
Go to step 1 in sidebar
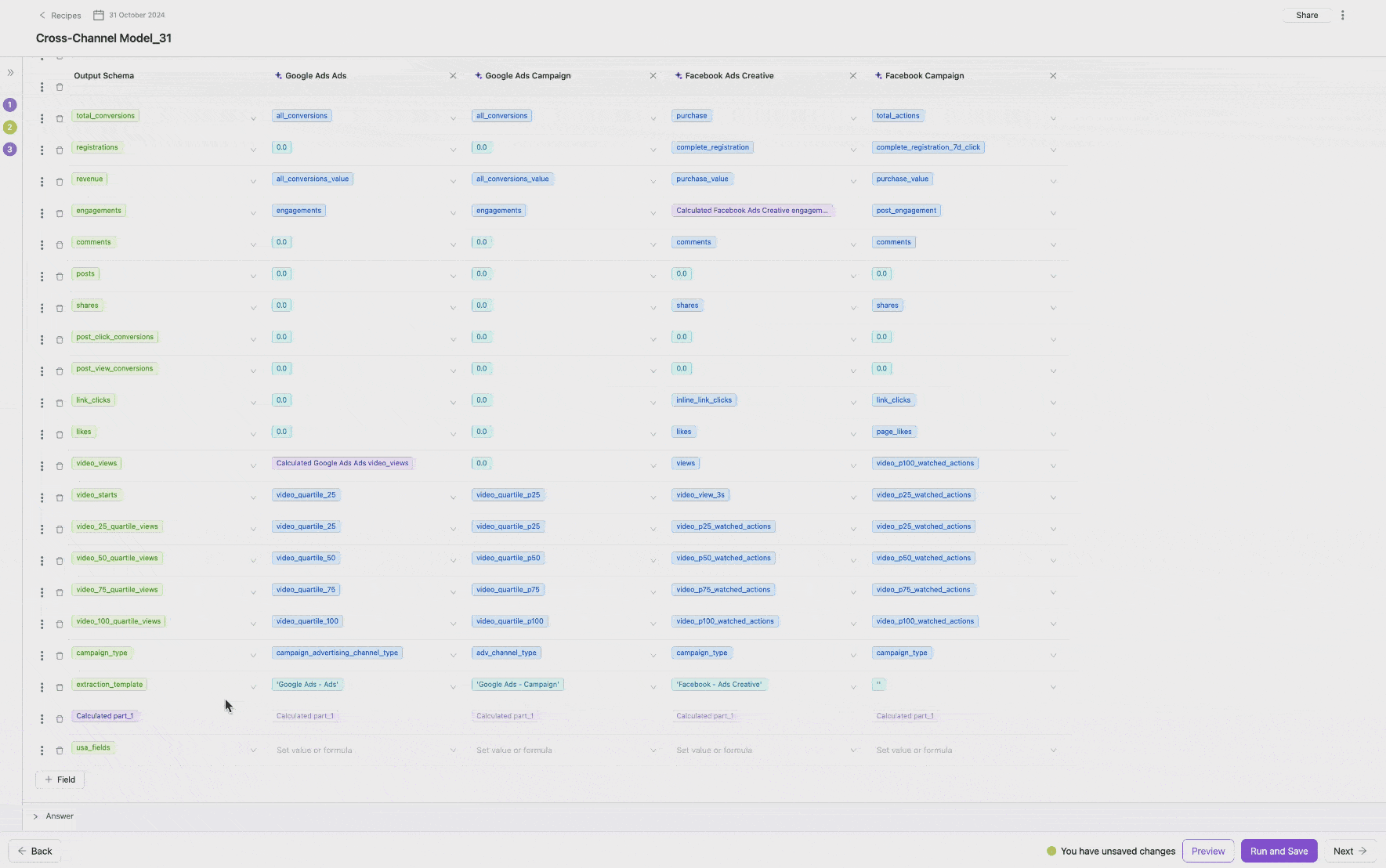10,105
